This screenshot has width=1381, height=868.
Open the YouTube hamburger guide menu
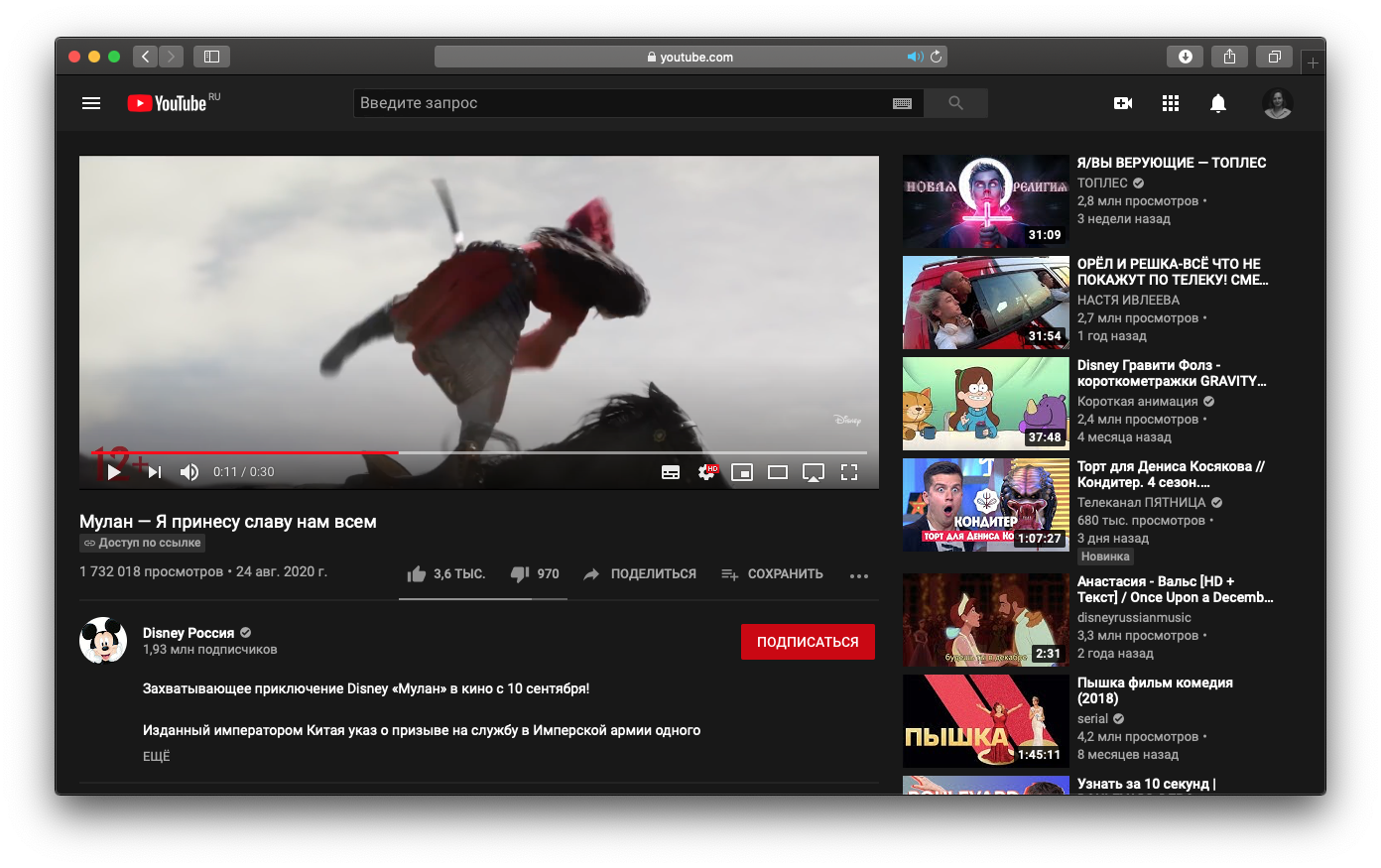click(x=91, y=103)
